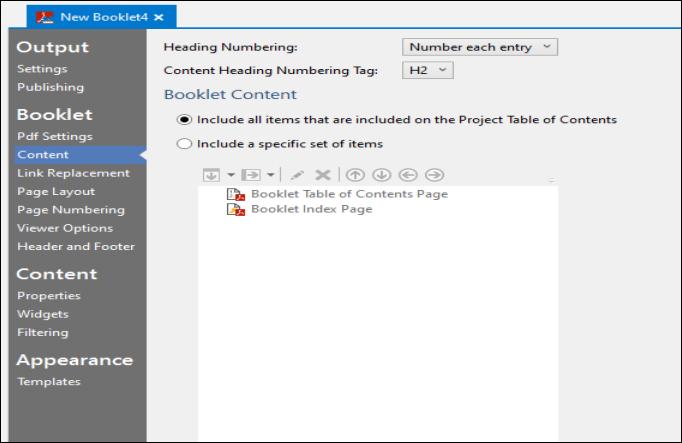The height and width of the screenshot is (443, 682).
Task: Open Page Layout in the sidebar
Action: click(56, 191)
